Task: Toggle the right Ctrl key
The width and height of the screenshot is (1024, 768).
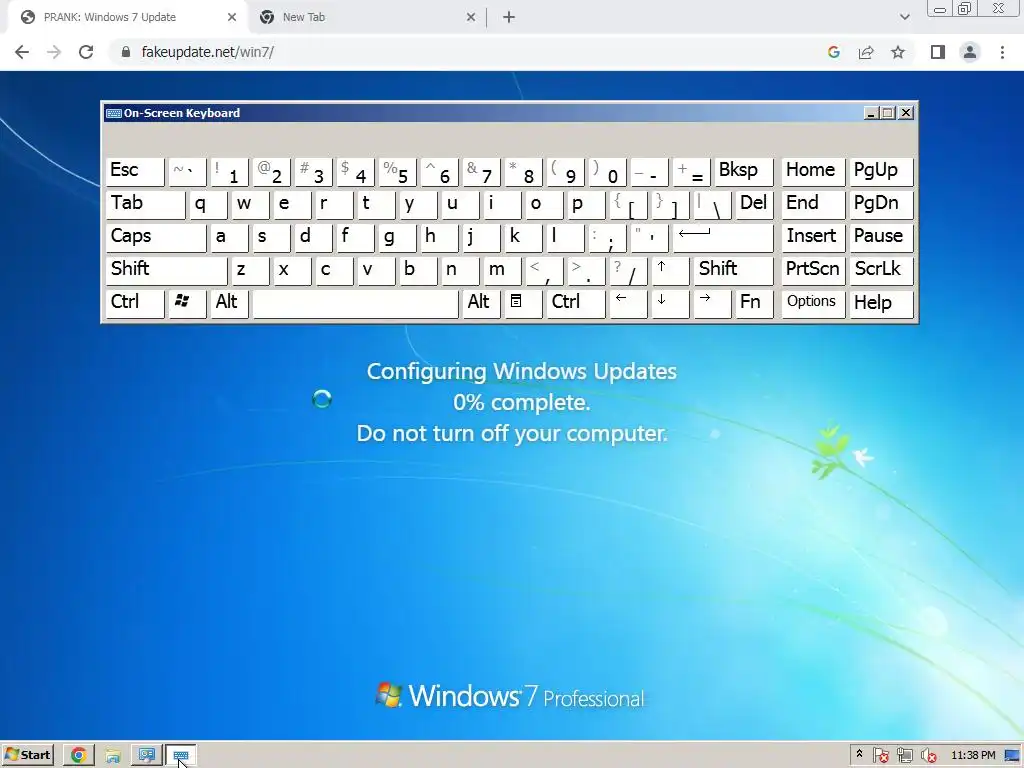Action: 576,303
